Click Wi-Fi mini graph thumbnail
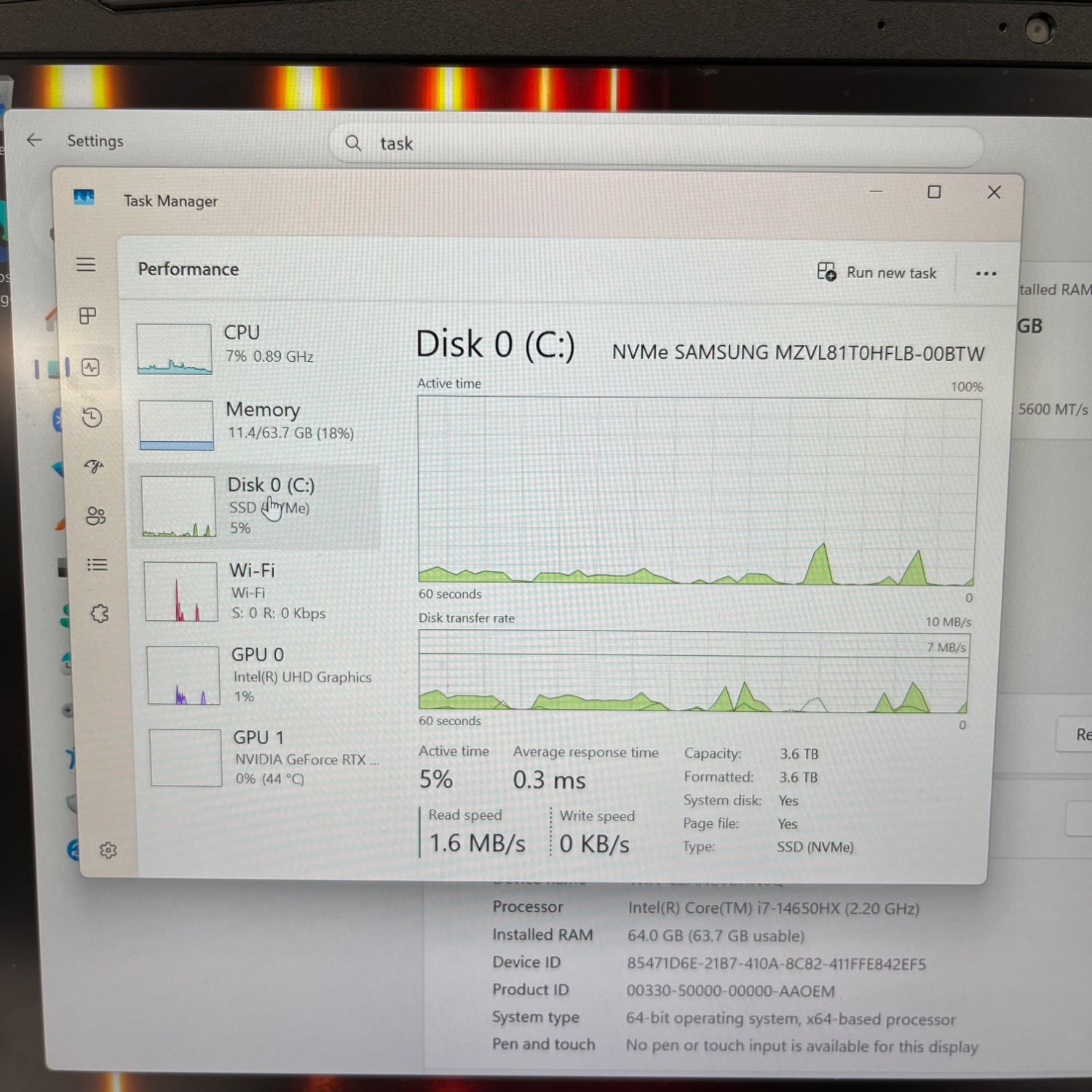Screen dimensions: 1092x1092 [x=181, y=591]
